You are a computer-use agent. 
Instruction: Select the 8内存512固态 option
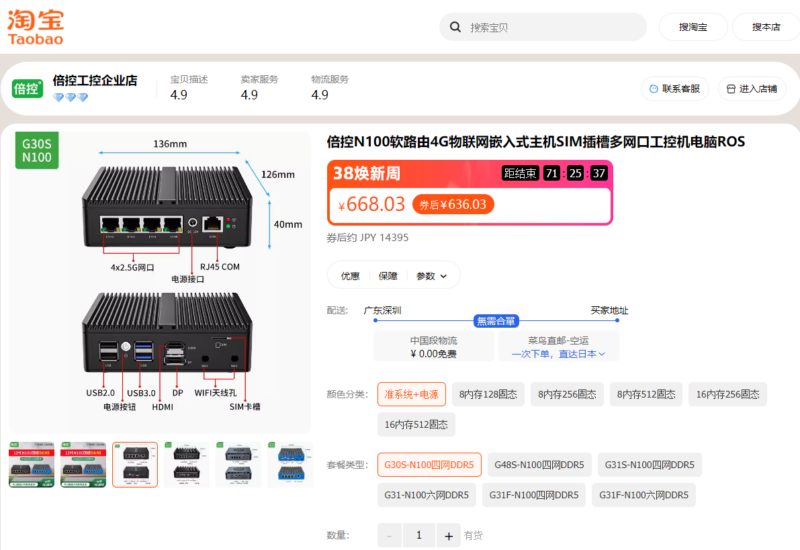click(646, 394)
